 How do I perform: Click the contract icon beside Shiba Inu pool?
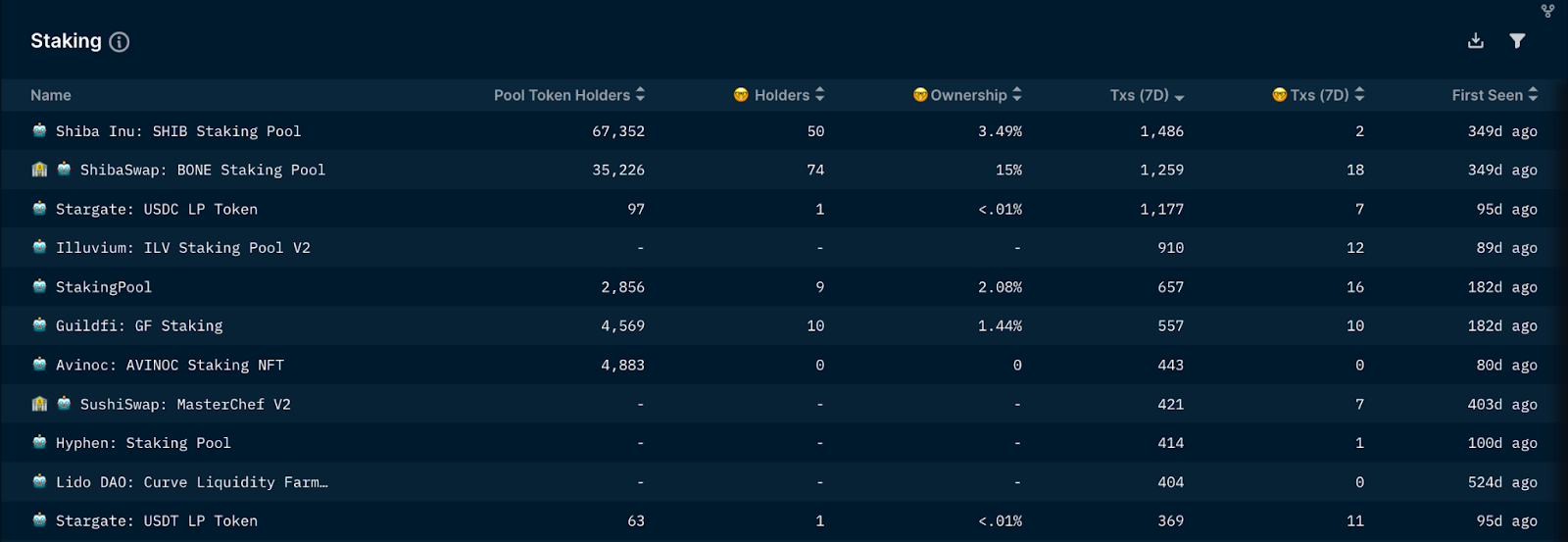click(39, 130)
